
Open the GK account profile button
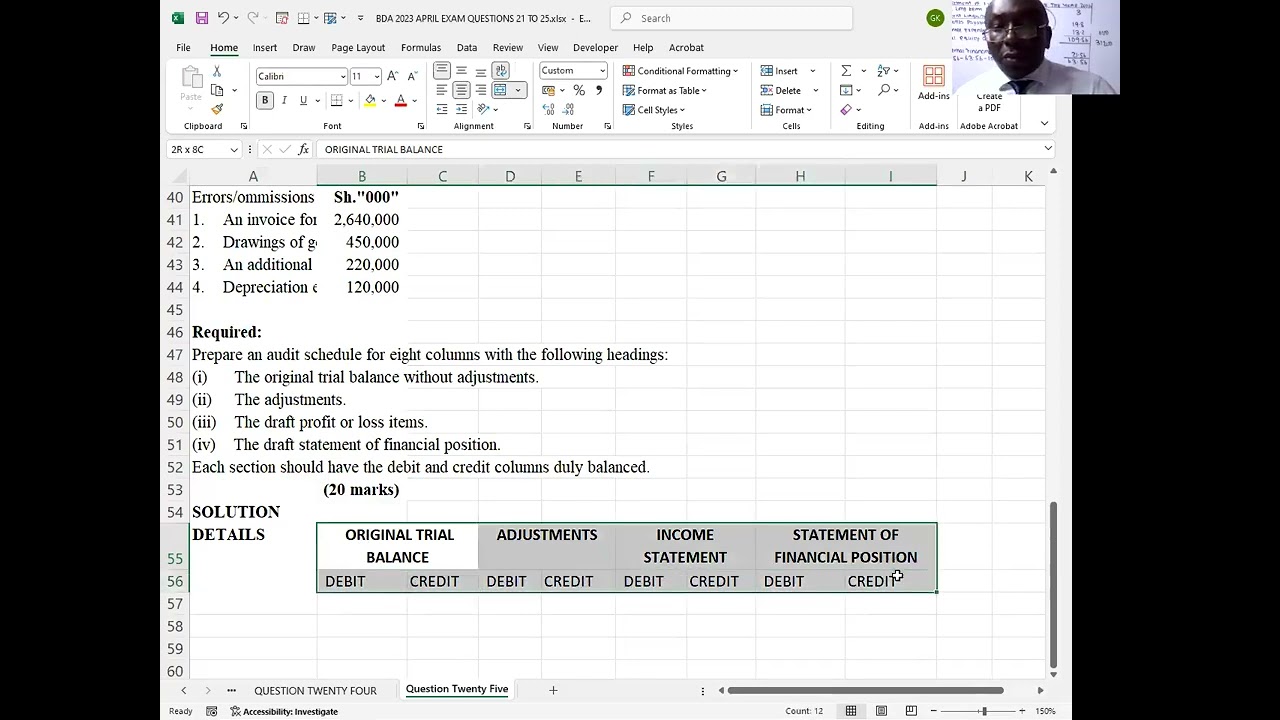tap(935, 18)
